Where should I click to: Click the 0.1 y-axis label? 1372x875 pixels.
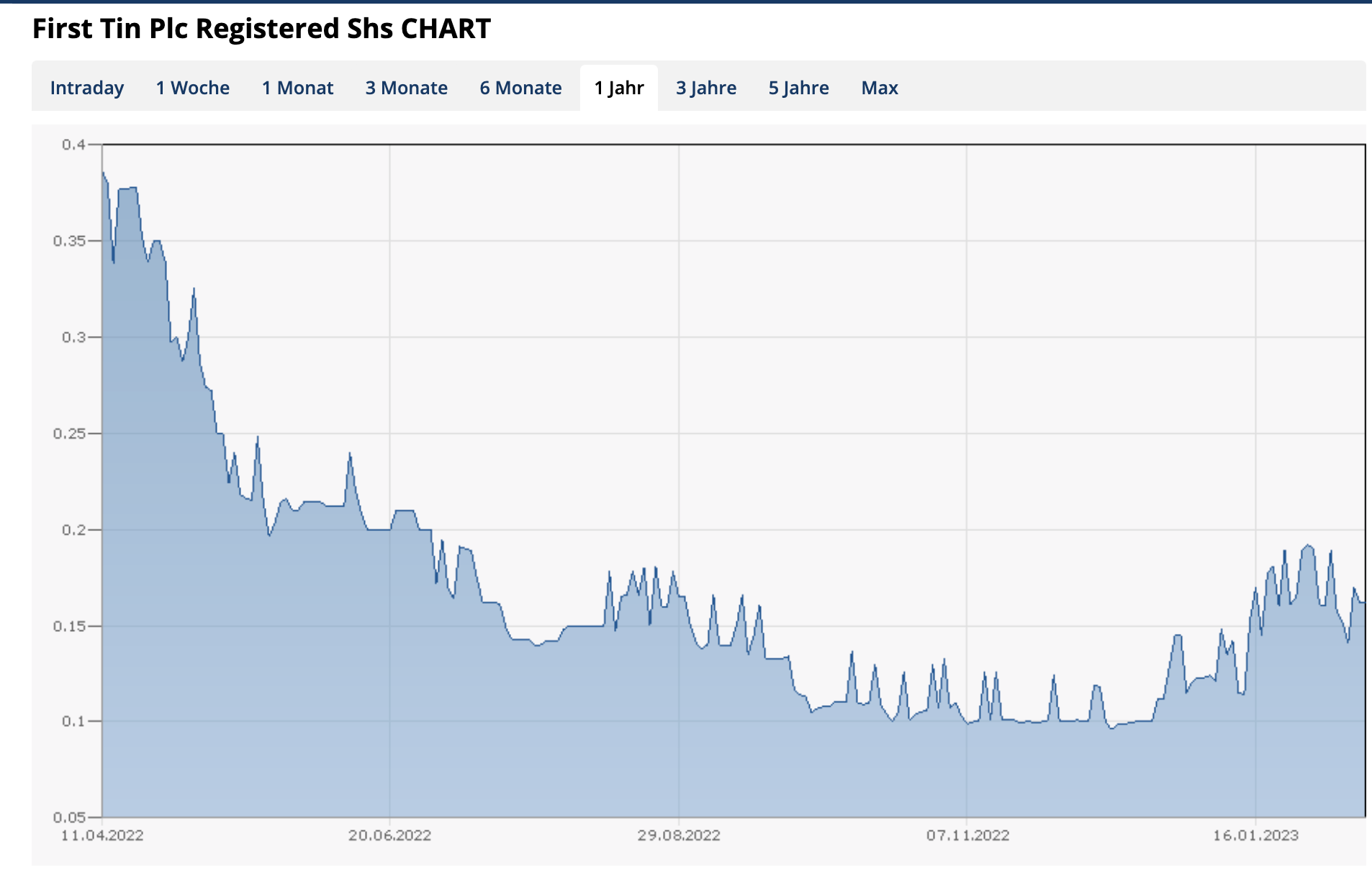pos(73,721)
